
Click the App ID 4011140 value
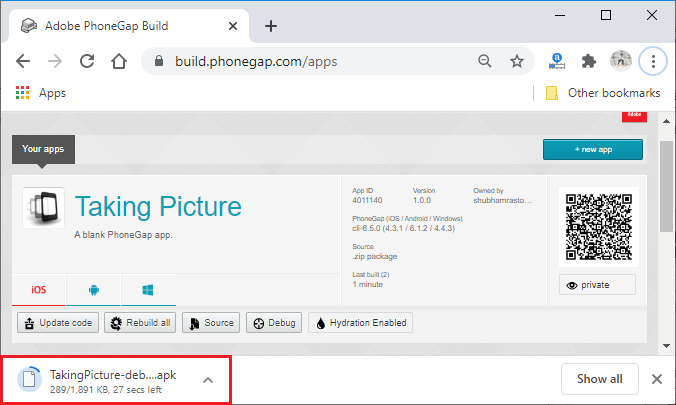pyautogui.click(x=367, y=200)
